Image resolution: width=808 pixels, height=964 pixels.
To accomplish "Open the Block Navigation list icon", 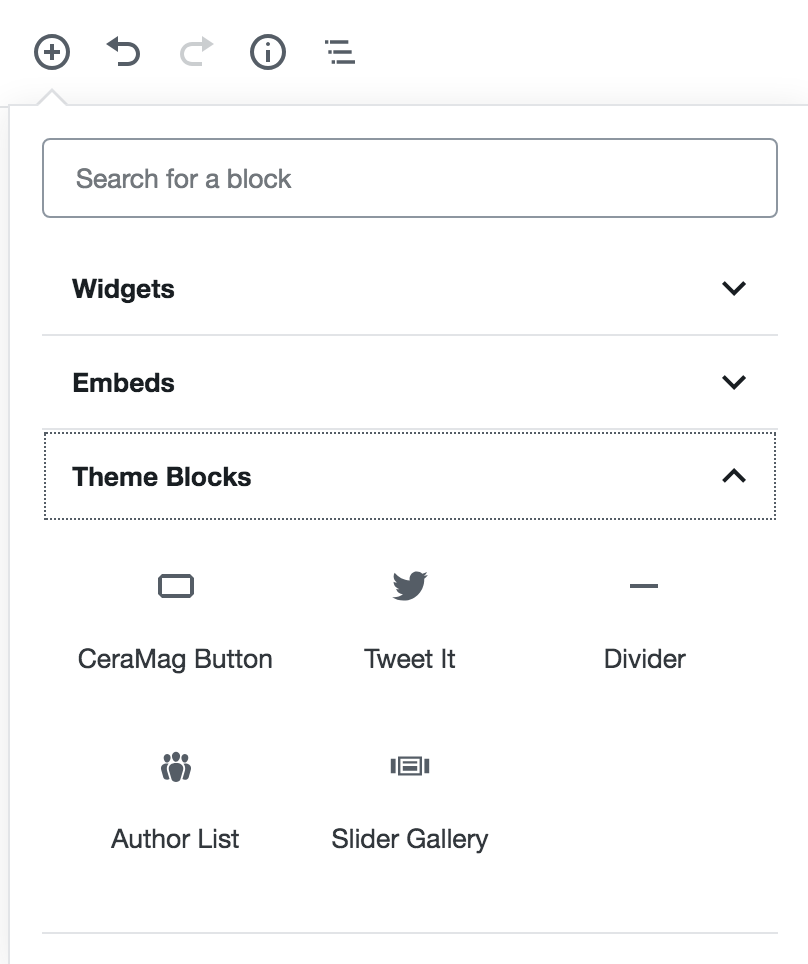I will point(339,52).
